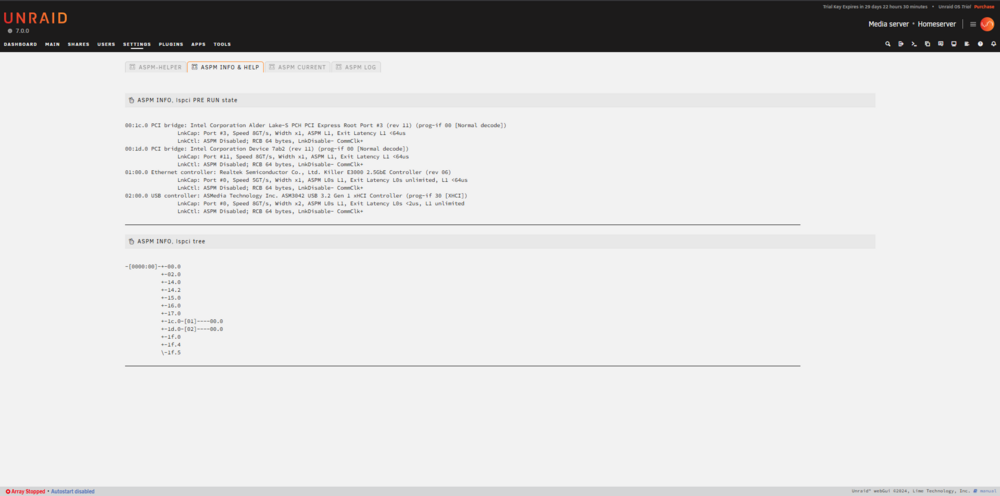Open the hamburger menu beside avatar
The width and height of the screenshot is (1000, 496).
973,24
